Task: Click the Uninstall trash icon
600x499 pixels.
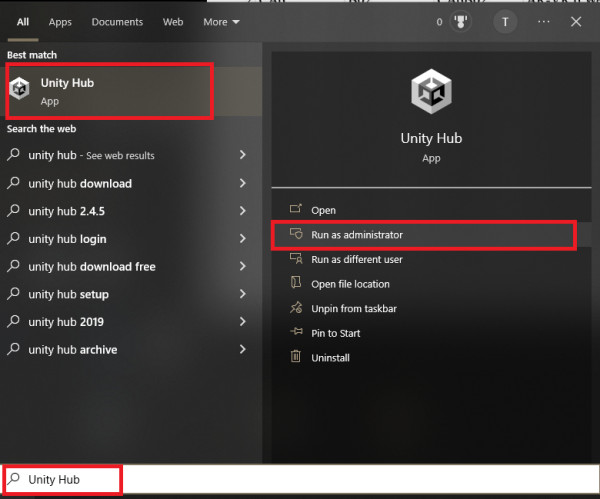Action: [296, 356]
